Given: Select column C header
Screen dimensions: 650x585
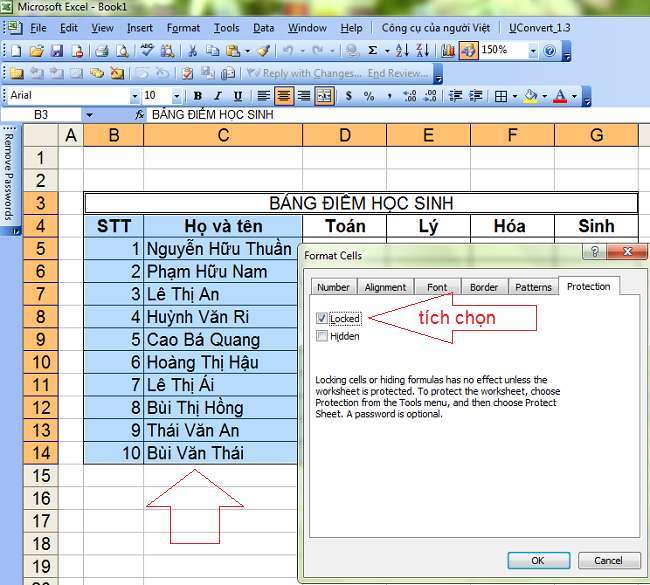Looking at the screenshot, I should click(223, 135).
